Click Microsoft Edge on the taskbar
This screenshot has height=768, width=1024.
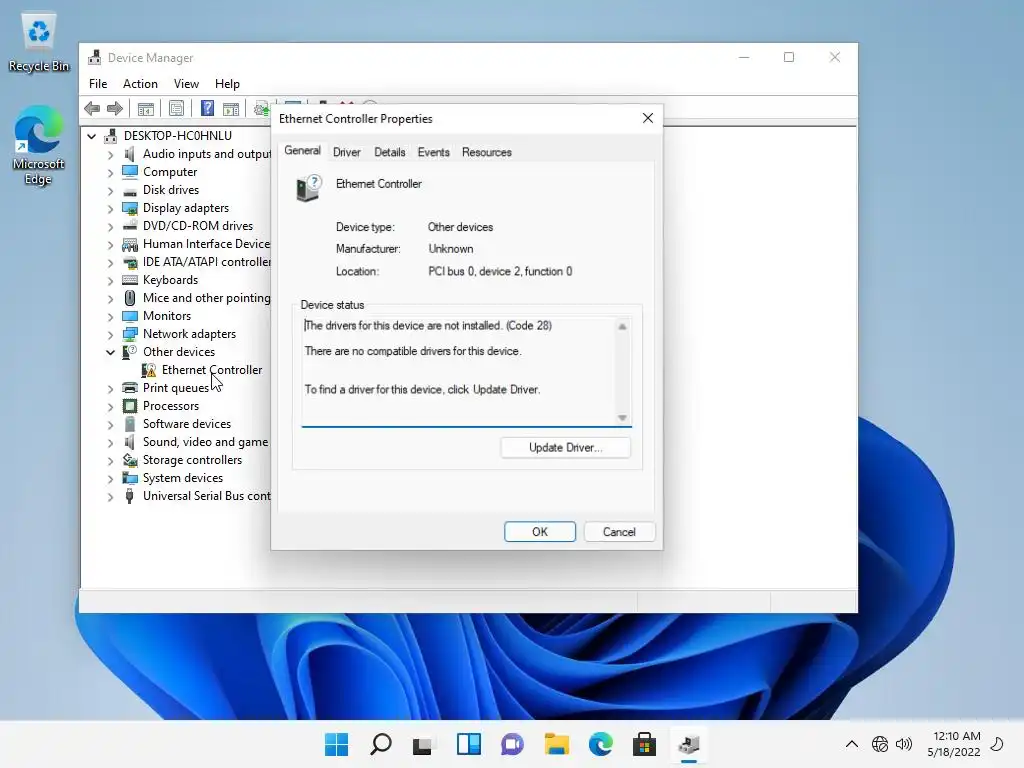pos(600,744)
